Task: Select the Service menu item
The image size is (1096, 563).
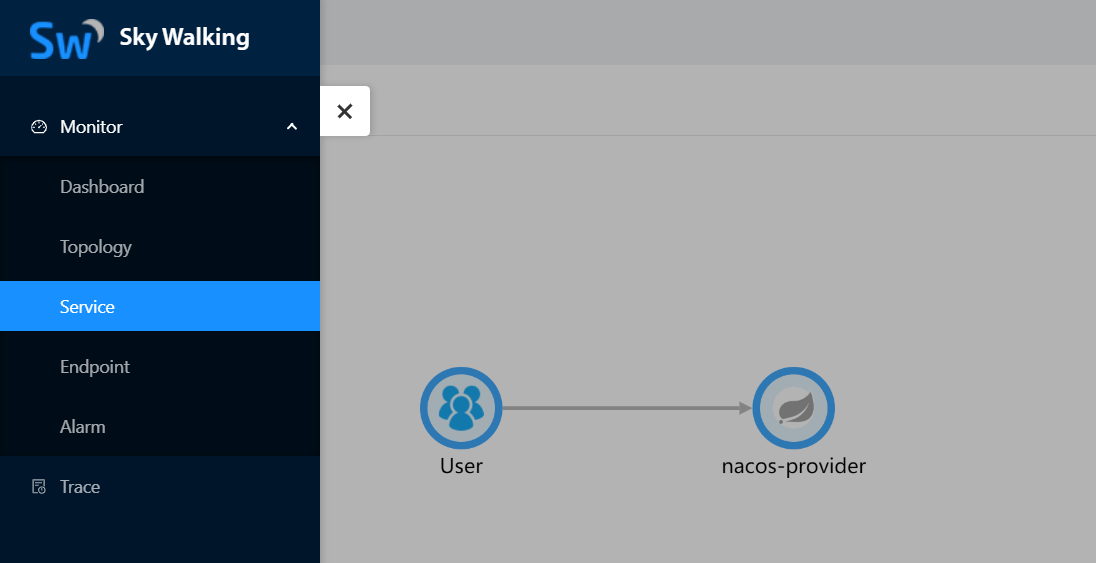Action: (x=160, y=306)
